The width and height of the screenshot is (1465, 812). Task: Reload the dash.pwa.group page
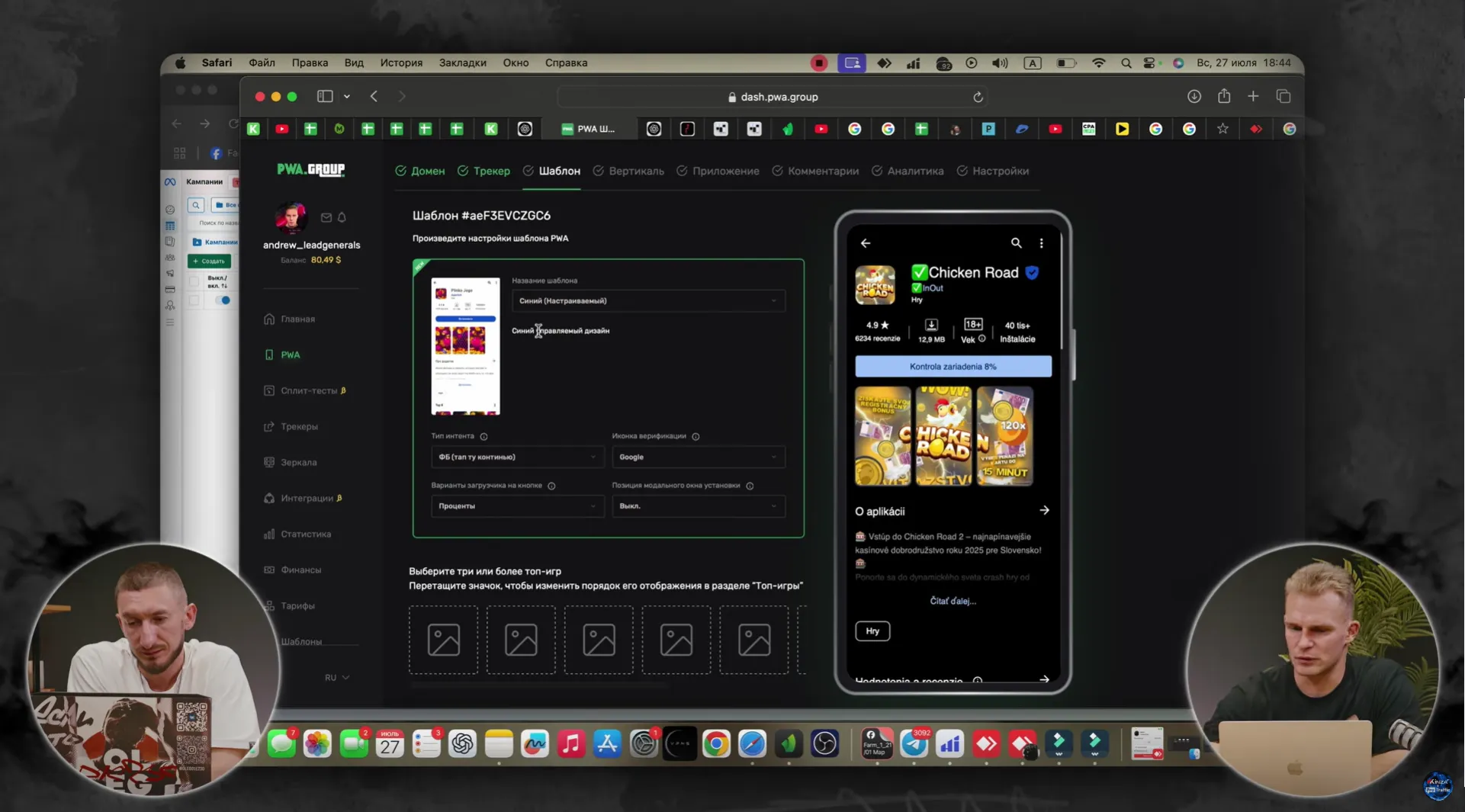point(978,97)
